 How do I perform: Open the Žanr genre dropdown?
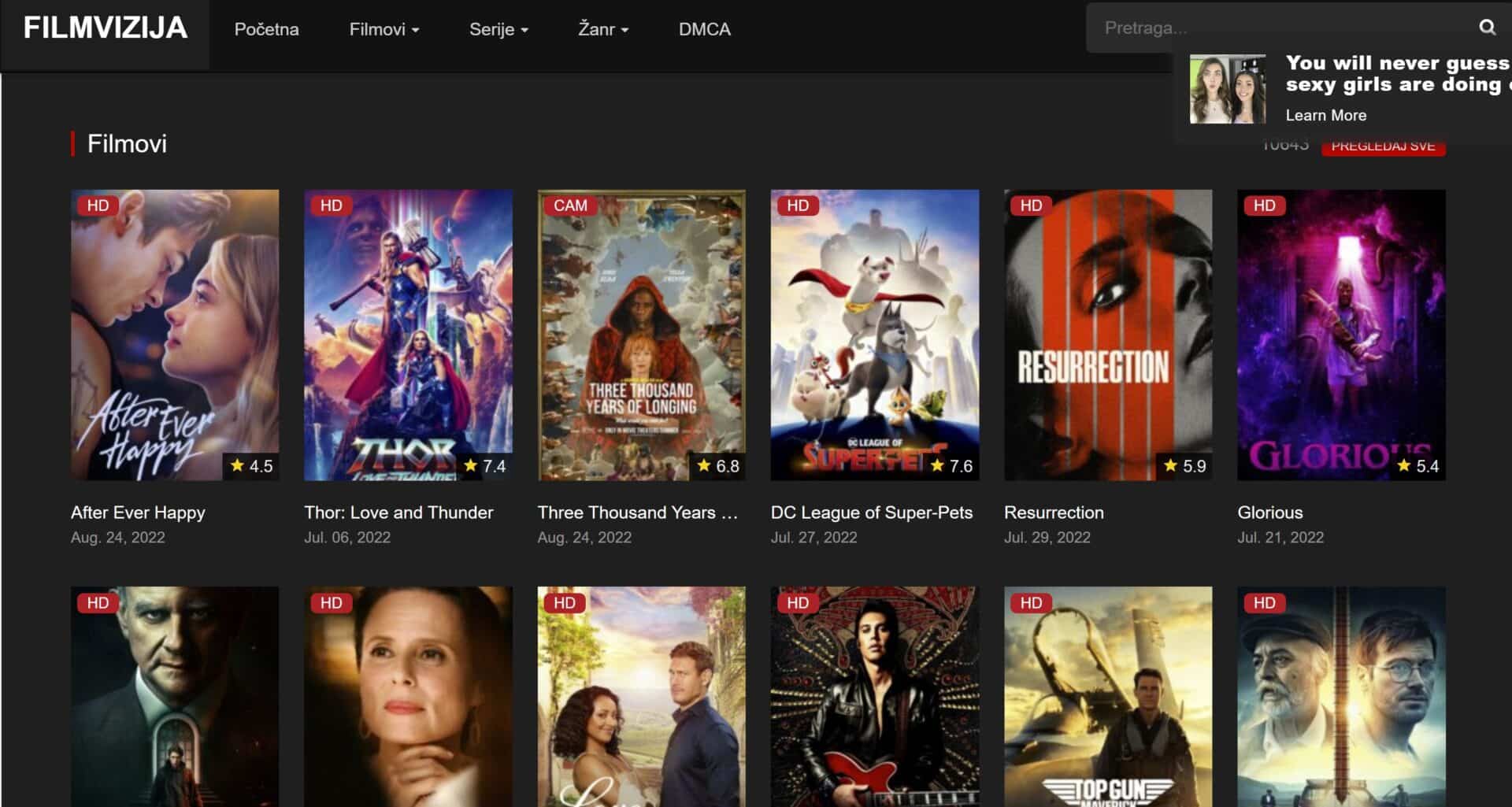point(602,29)
